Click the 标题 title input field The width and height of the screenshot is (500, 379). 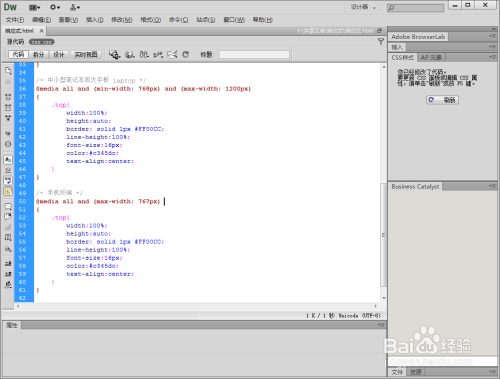coord(254,54)
